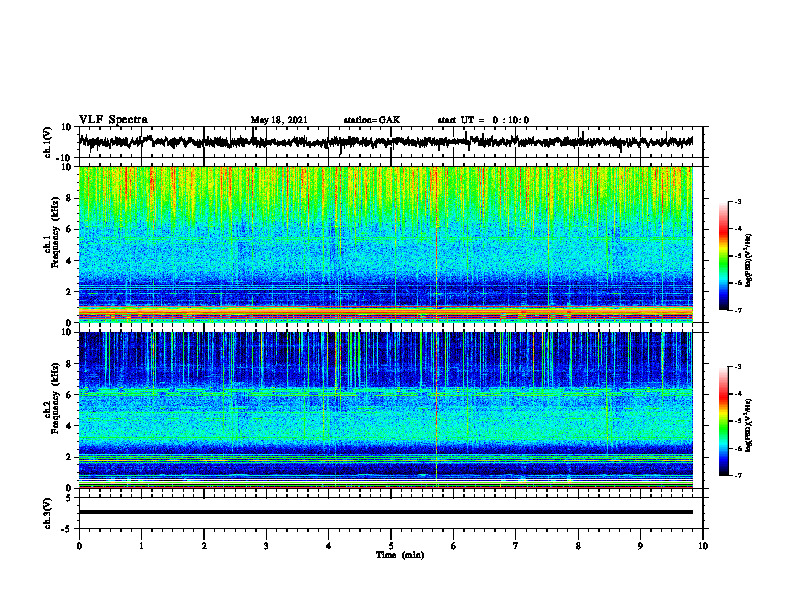This screenshot has height=612, width=792.
Task: Click time axis tick label "4"
Action: click(329, 546)
